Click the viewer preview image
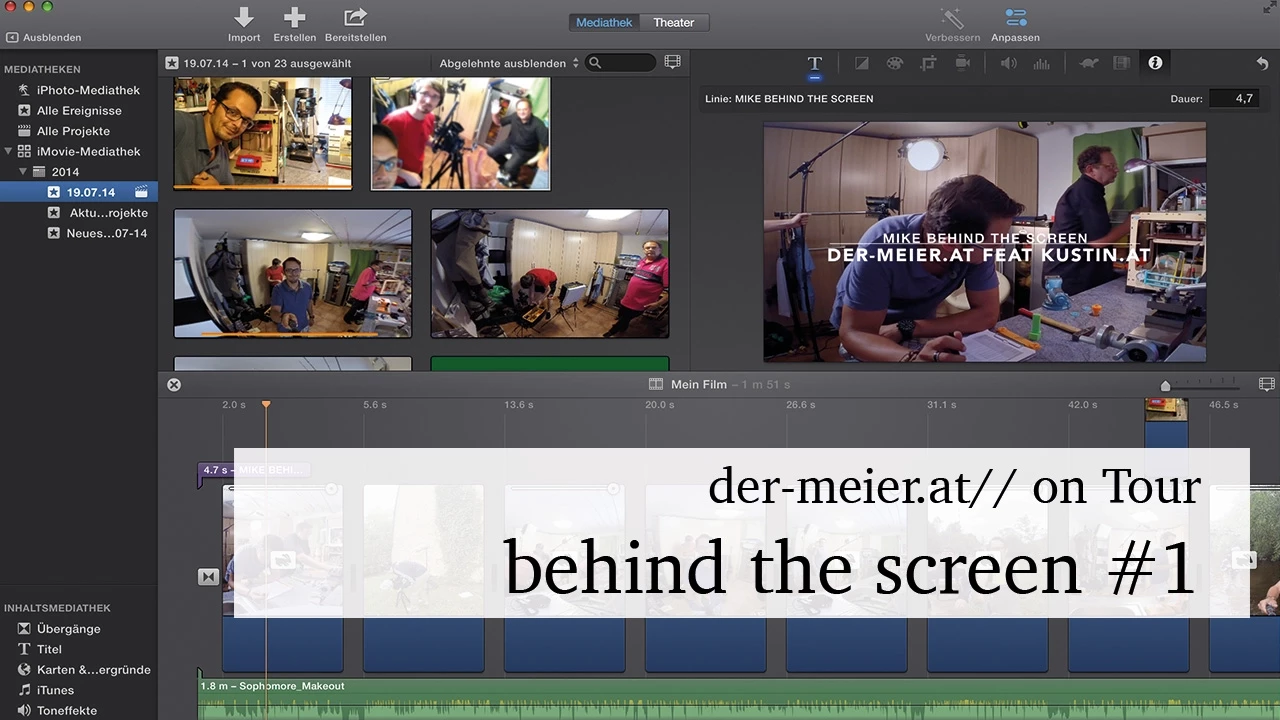The height and width of the screenshot is (720, 1280). click(x=985, y=242)
